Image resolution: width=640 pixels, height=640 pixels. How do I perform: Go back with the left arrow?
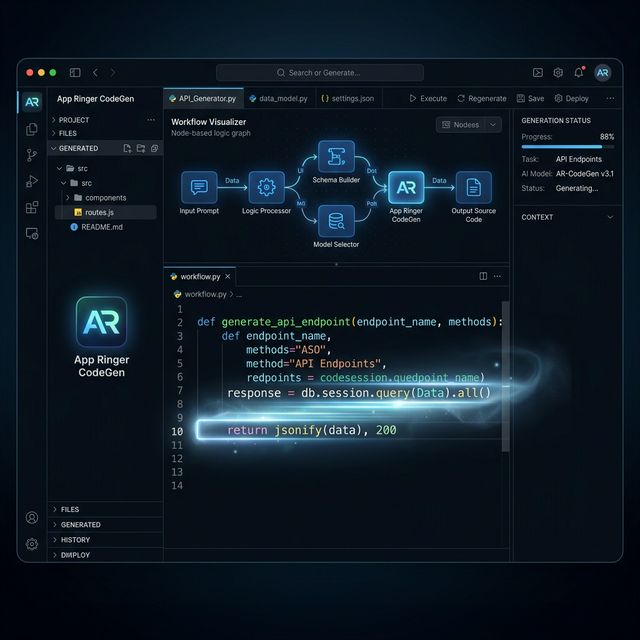click(x=96, y=73)
